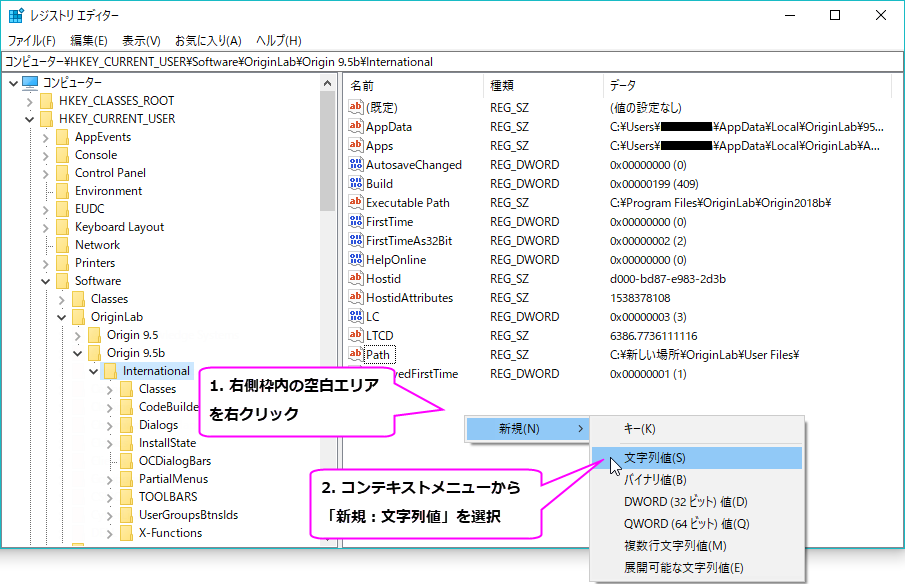
Task: Select the string icon beside LTCD
Action: tap(356, 335)
